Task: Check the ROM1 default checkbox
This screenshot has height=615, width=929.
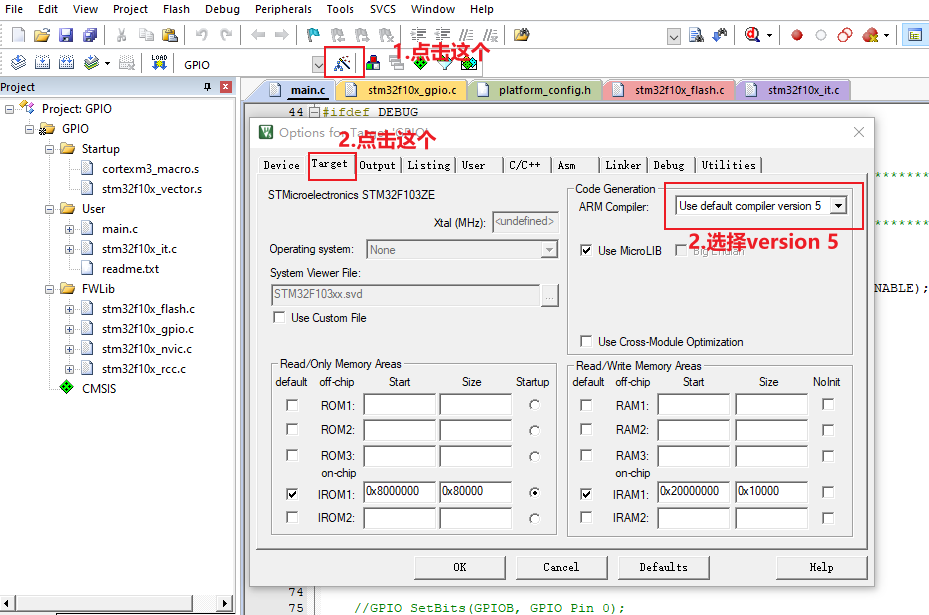Action: [291, 405]
